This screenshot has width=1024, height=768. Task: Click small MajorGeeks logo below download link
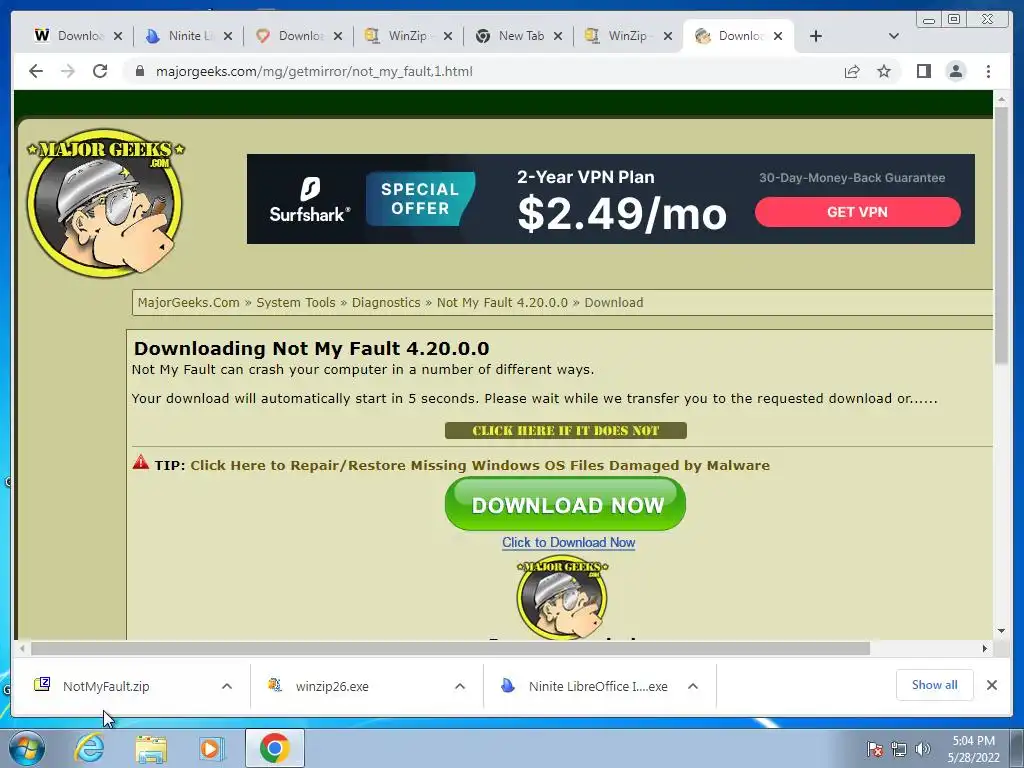click(562, 598)
